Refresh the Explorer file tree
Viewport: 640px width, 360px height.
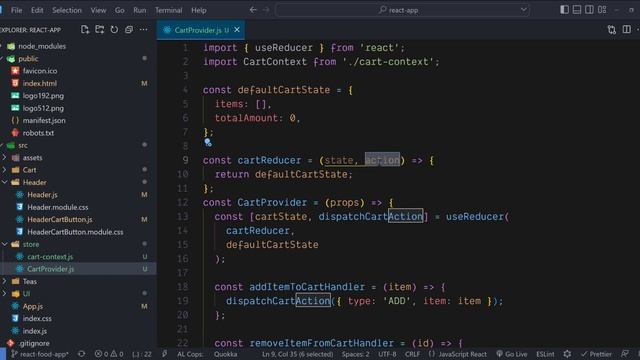(x=114, y=29)
